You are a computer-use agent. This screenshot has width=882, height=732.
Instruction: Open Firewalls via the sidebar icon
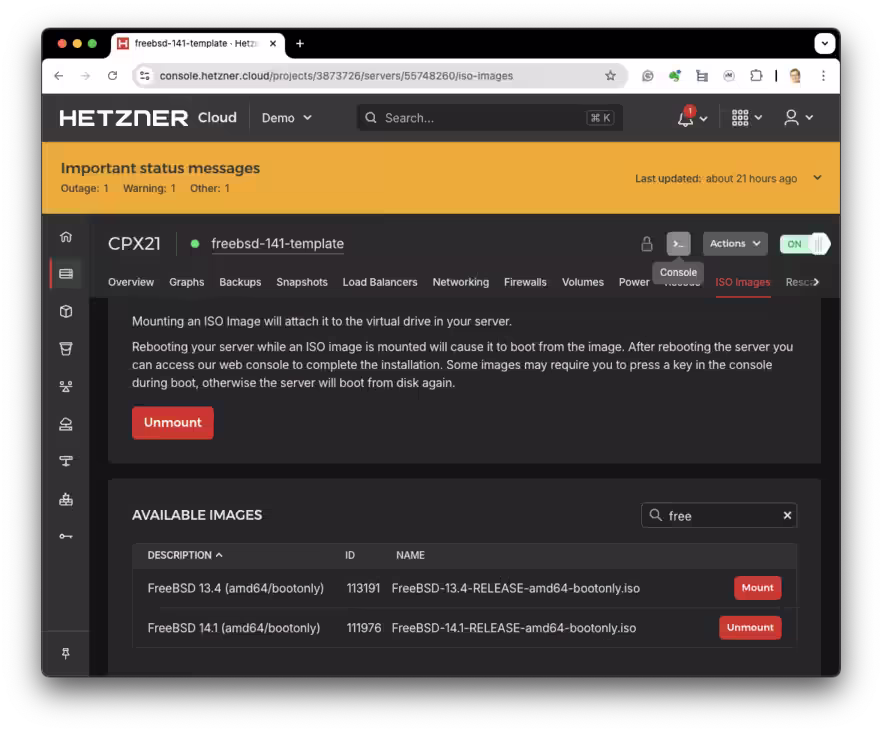click(x=66, y=499)
